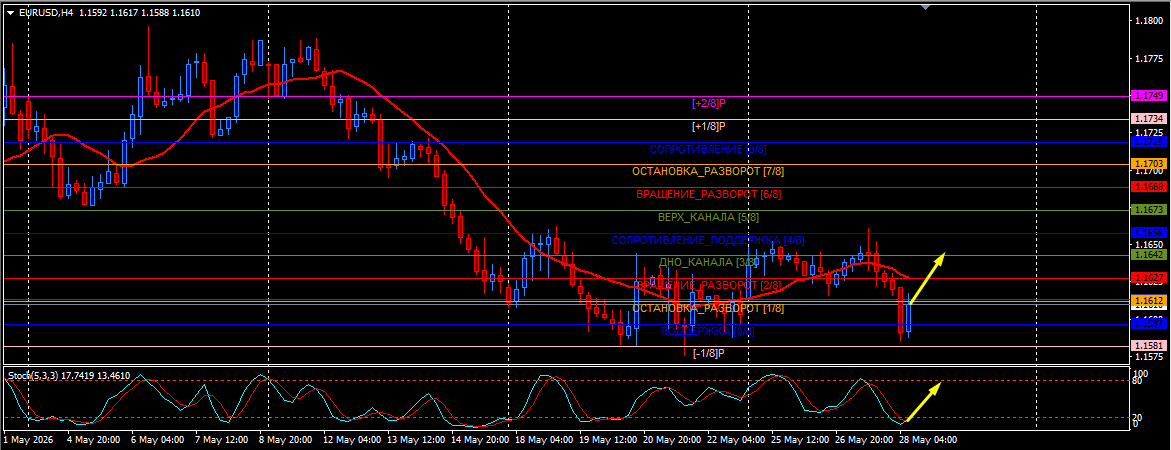Click the 6 May 04:00 time label
The width and height of the screenshot is (1171, 450).
coord(158,440)
